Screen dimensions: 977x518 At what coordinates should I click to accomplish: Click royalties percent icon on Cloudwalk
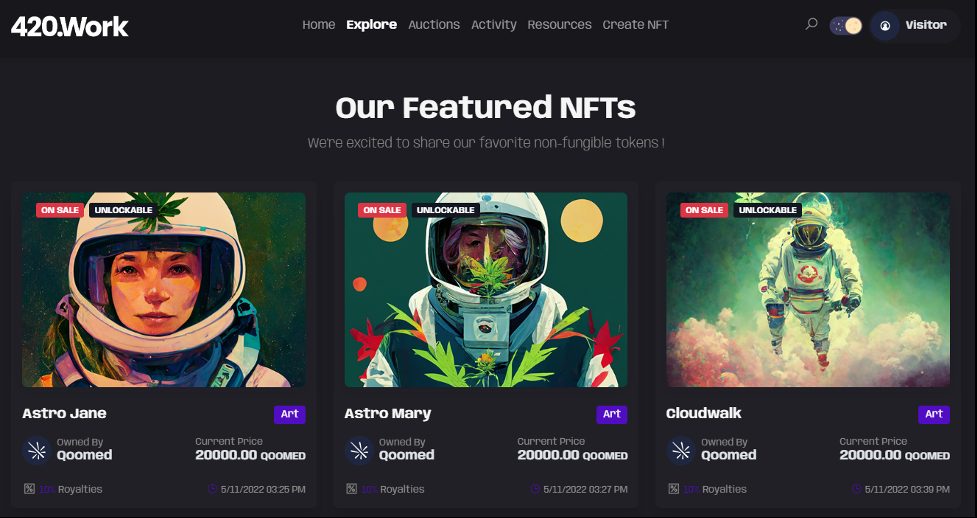pyautogui.click(x=674, y=489)
